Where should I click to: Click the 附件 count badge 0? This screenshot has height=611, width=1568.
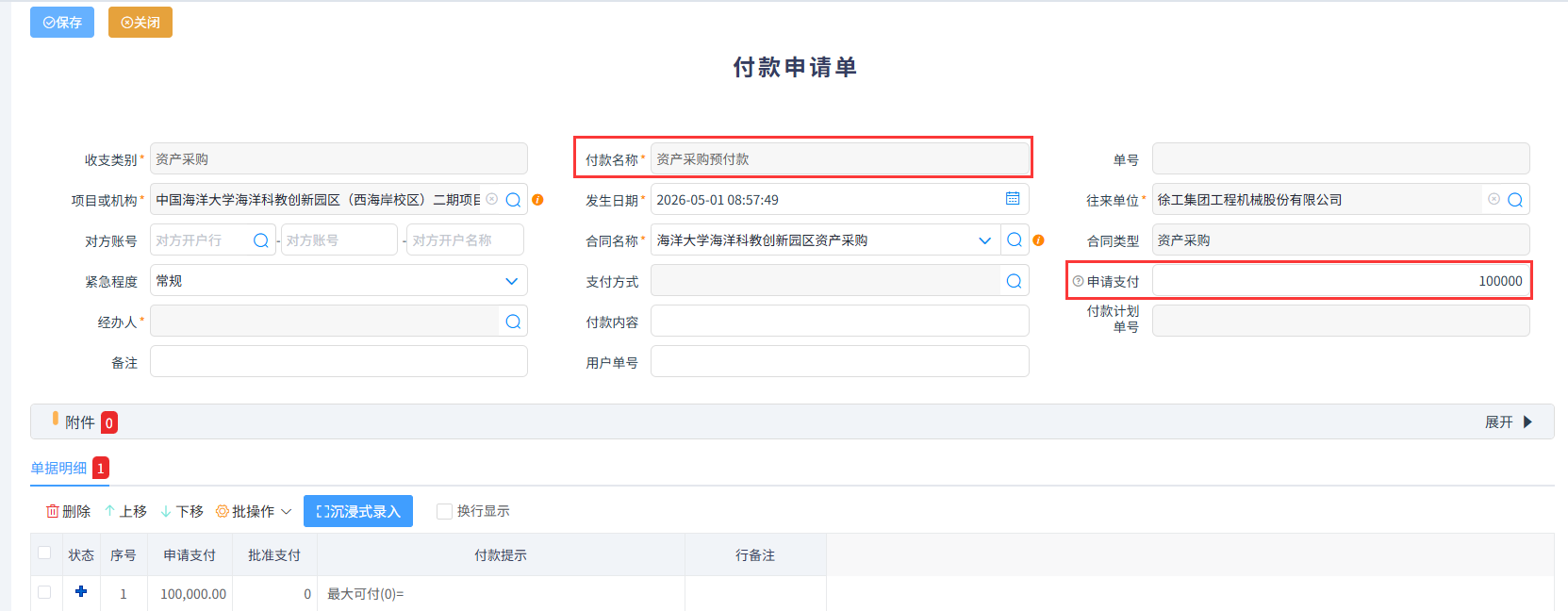pyautogui.click(x=109, y=422)
